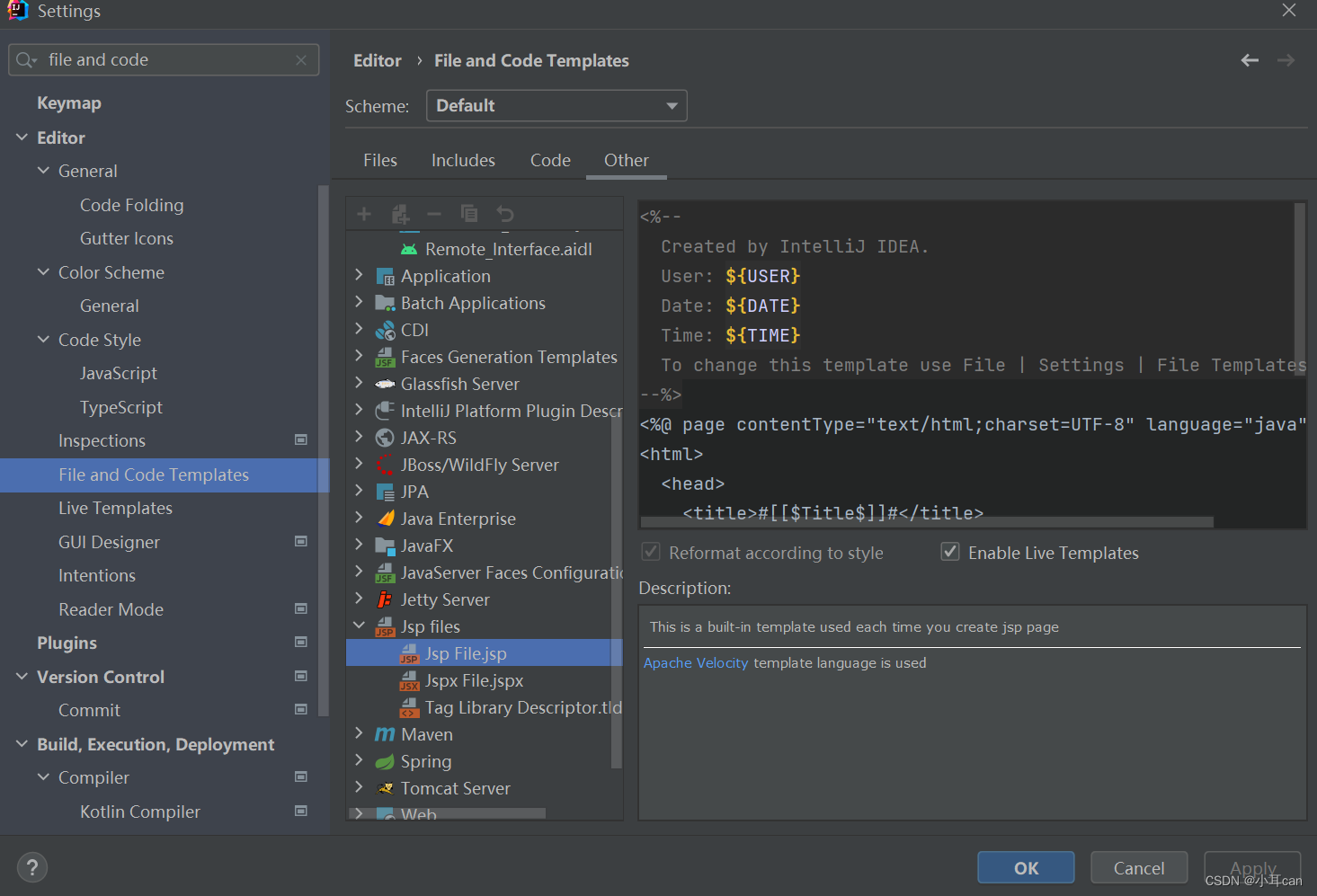Click the settings sidebar vertical scrollbar
1317x896 pixels.
[324, 449]
